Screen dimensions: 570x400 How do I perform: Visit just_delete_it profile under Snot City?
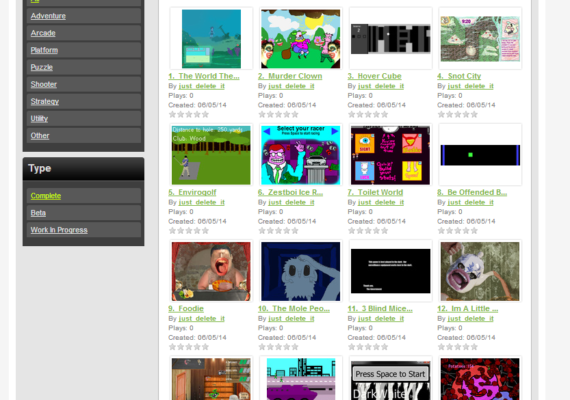470,86
